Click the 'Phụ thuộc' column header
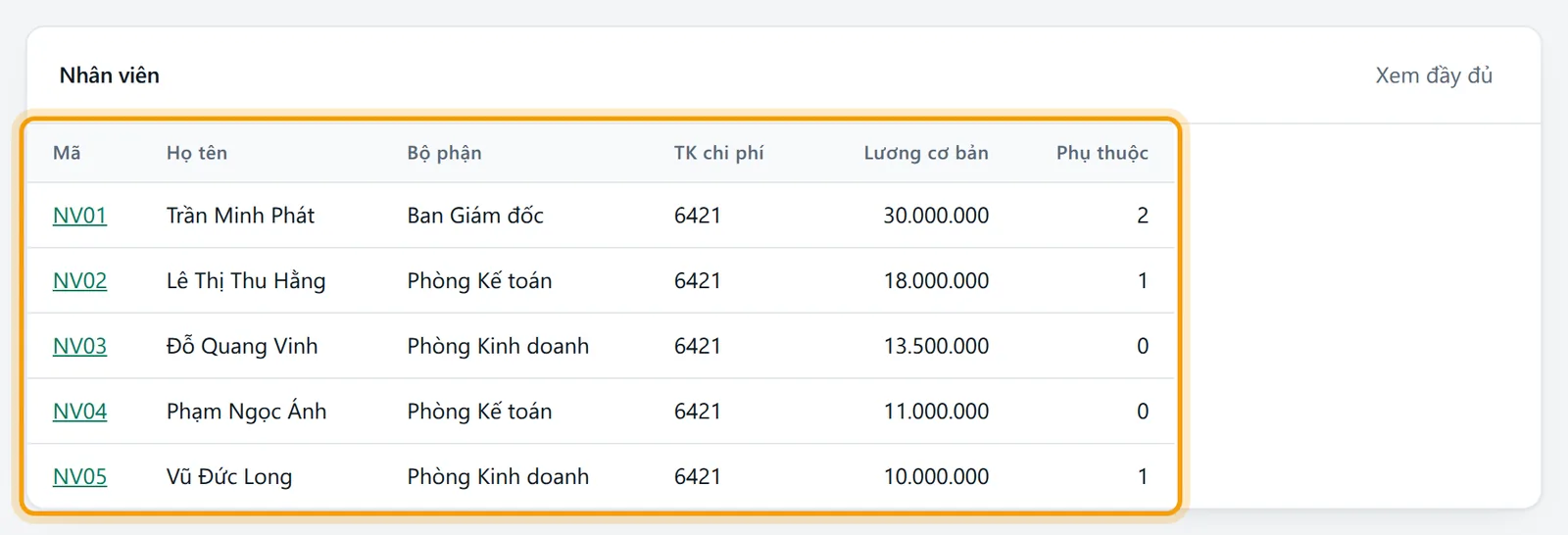 1102,153
